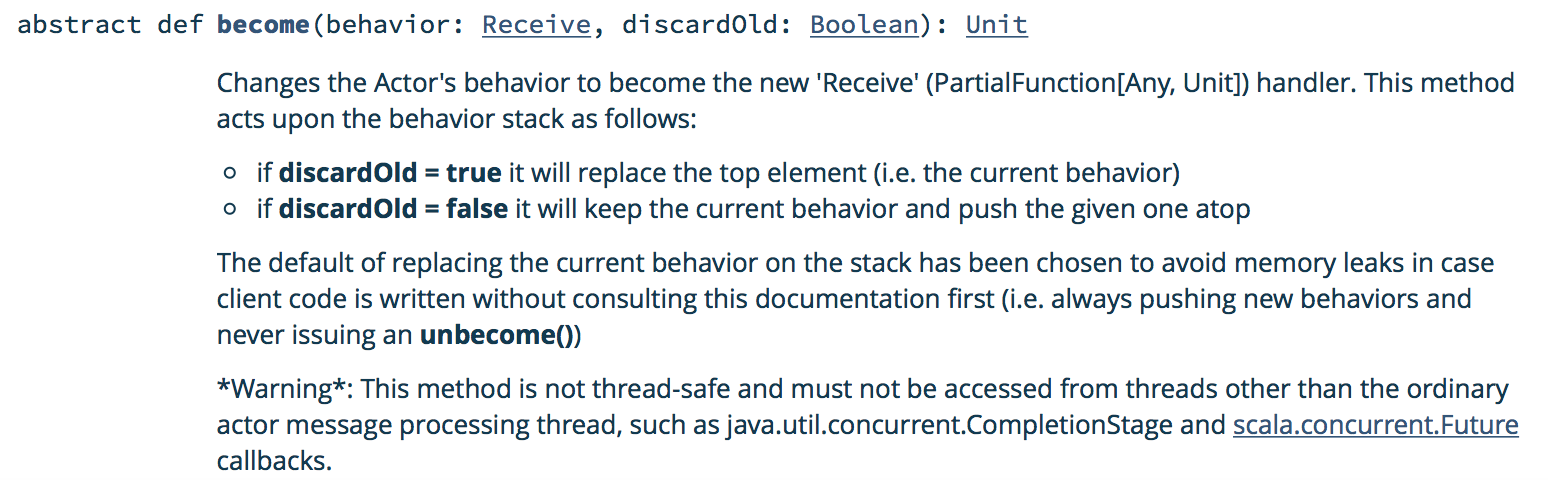
Task: Visit the scala.concurrent.Future link
Action: pos(1375,425)
